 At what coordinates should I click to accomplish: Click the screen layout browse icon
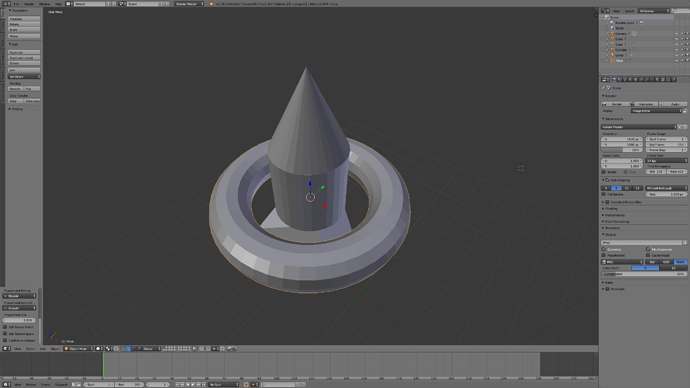[x=70, y=4]
